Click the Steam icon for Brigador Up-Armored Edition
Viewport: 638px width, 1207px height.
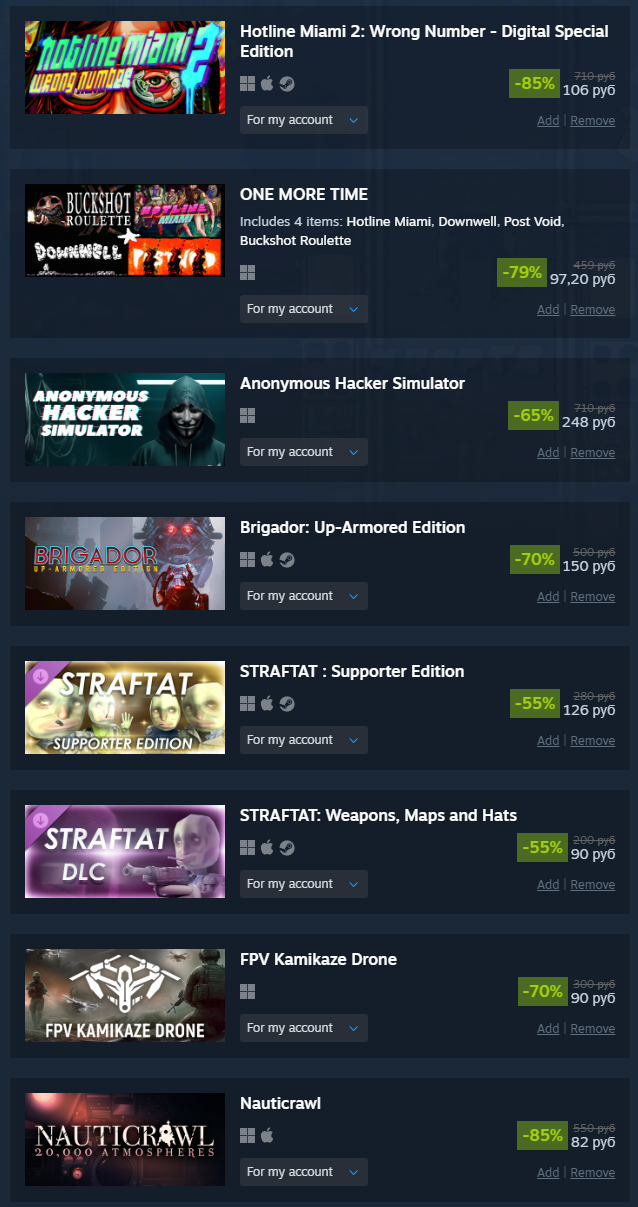pos(287,560)
